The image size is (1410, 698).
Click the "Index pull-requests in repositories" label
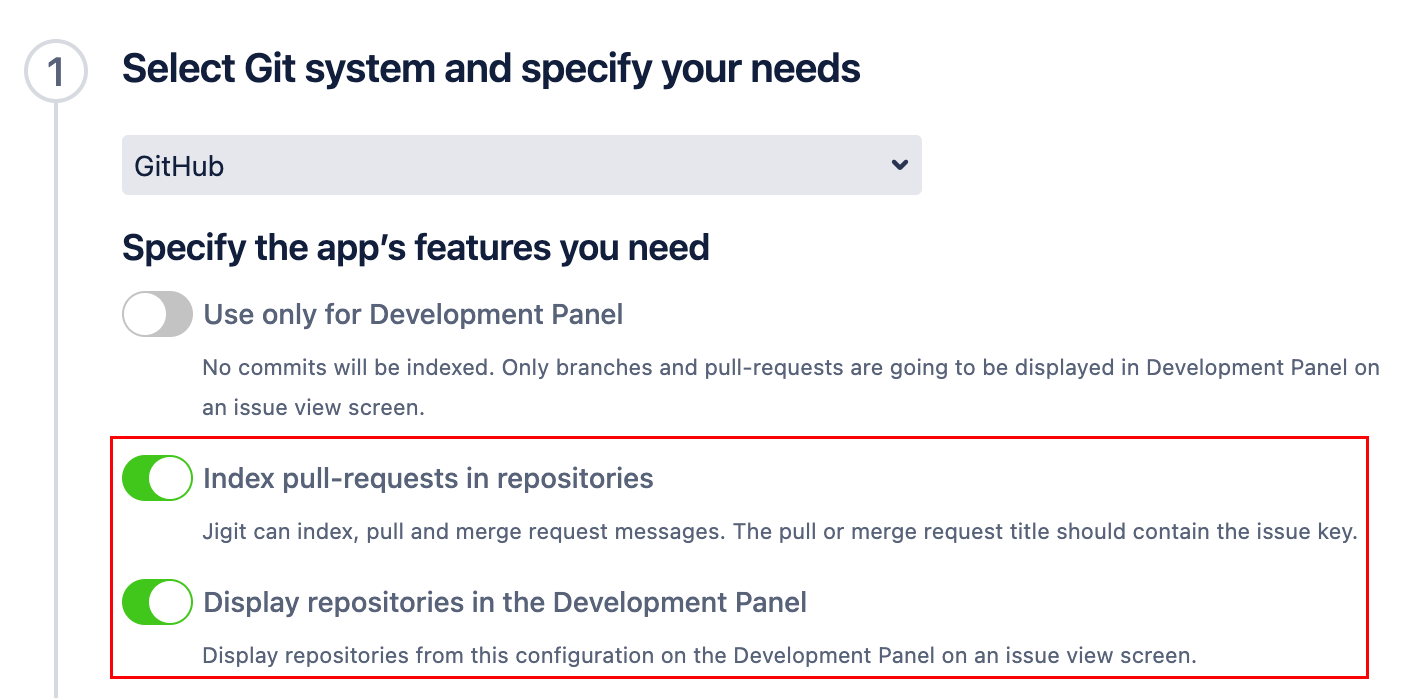(428, 479)
